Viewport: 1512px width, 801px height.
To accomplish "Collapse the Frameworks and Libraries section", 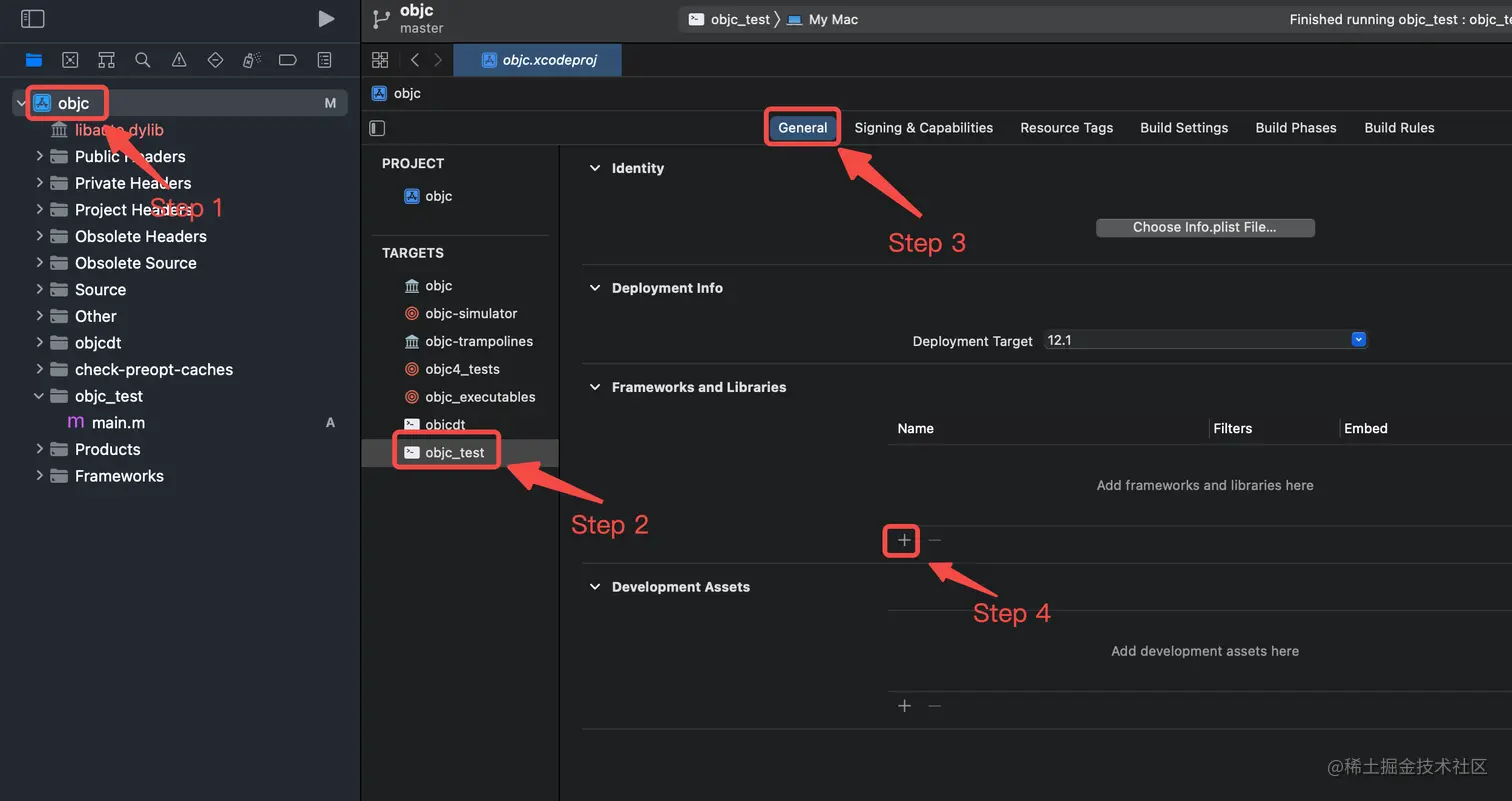I will (x=595, y=387).
